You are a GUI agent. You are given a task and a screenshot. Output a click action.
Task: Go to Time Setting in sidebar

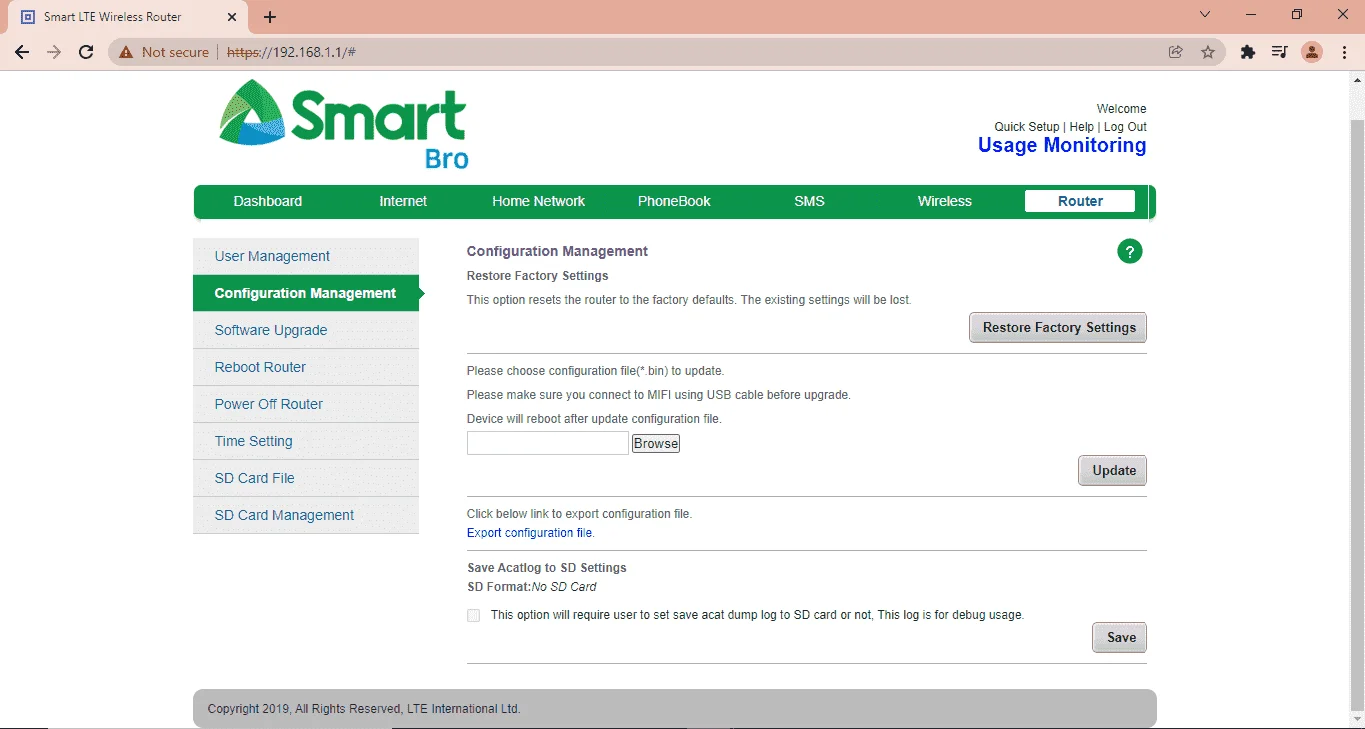click(306, 441)
